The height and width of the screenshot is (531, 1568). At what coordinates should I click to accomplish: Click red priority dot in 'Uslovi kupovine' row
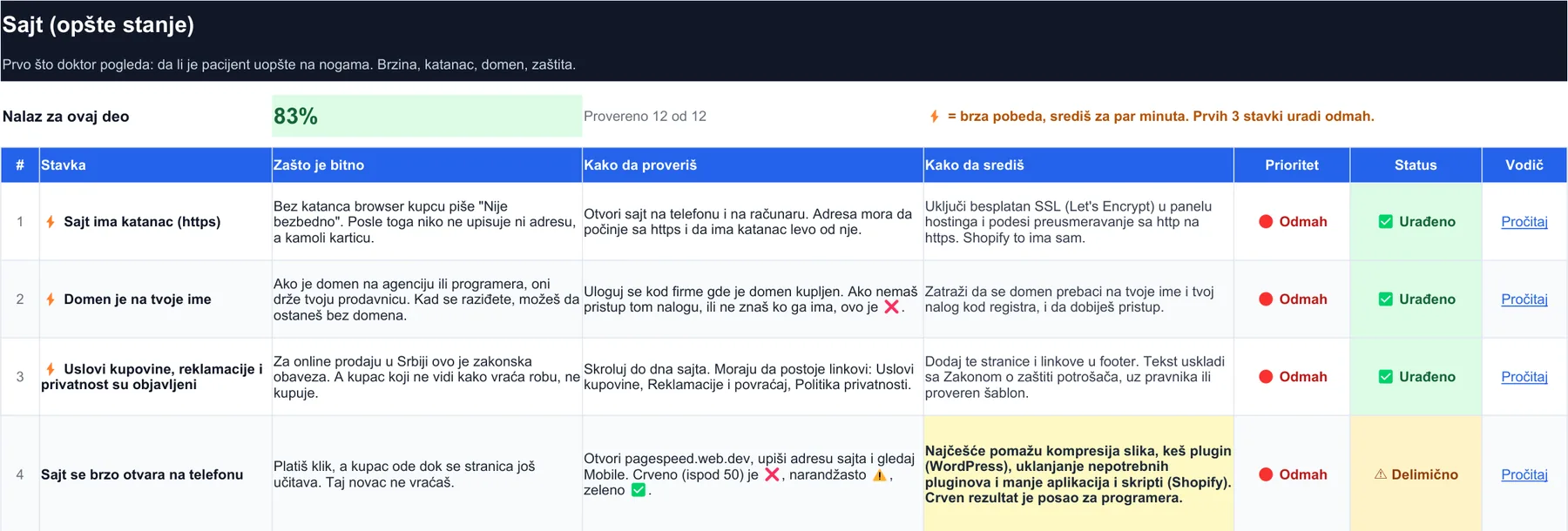click(1266, 377)
